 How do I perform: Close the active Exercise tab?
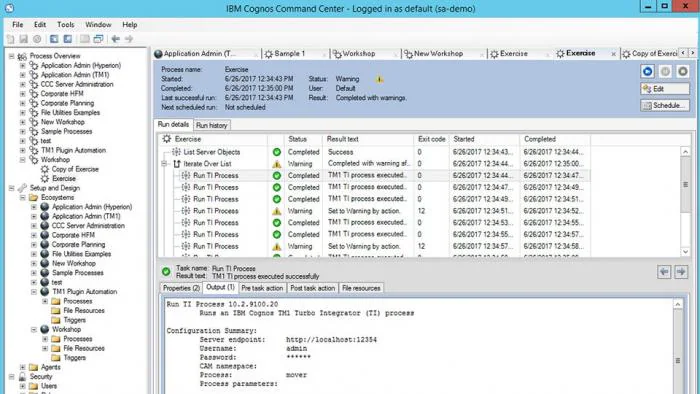click(613, 54)
